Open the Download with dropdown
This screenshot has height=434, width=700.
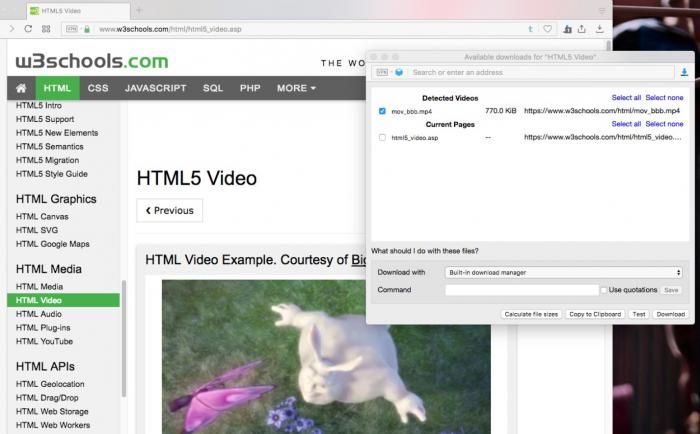pos(564,272)
